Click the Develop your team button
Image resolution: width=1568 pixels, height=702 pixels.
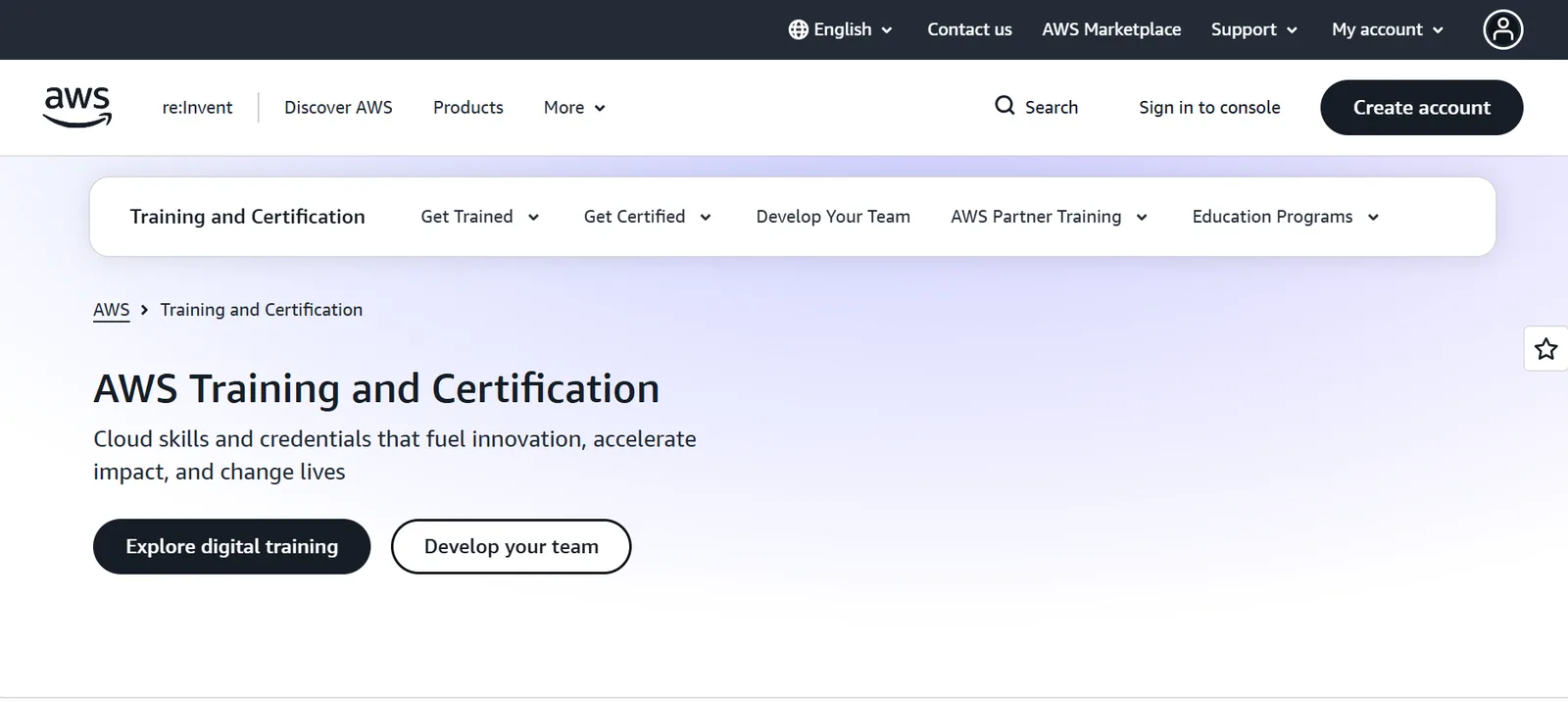[511, 546]
